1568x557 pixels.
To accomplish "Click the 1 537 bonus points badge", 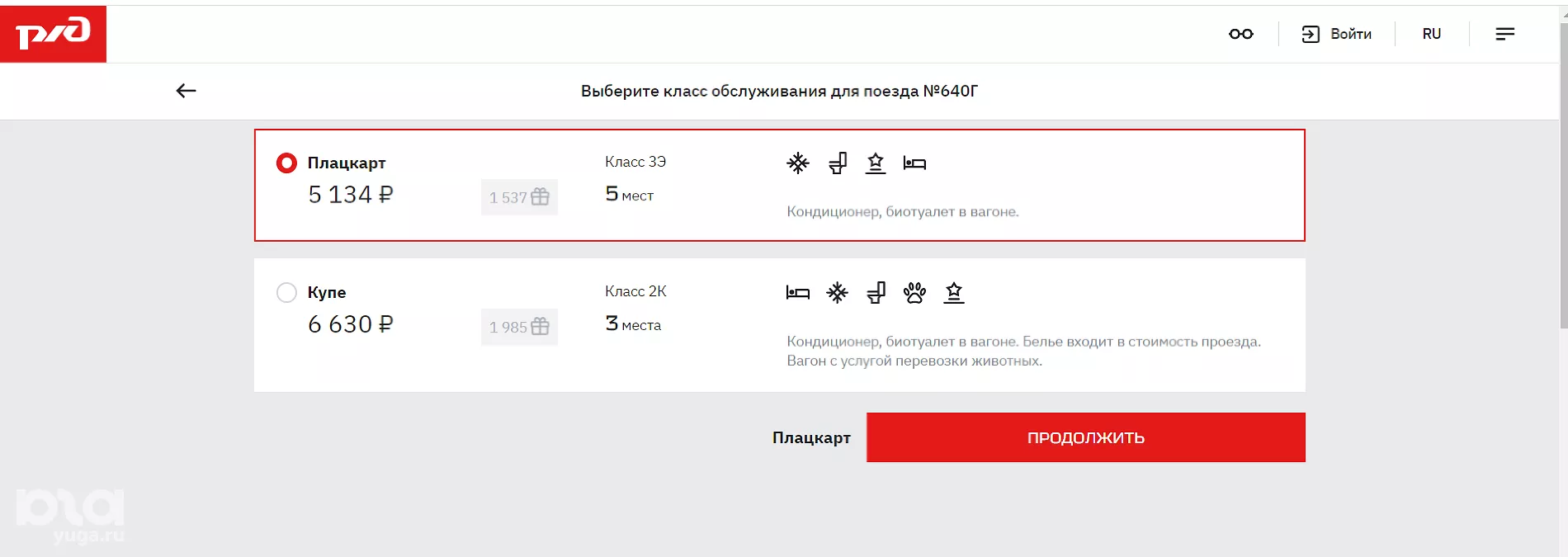I will point(519,197).
